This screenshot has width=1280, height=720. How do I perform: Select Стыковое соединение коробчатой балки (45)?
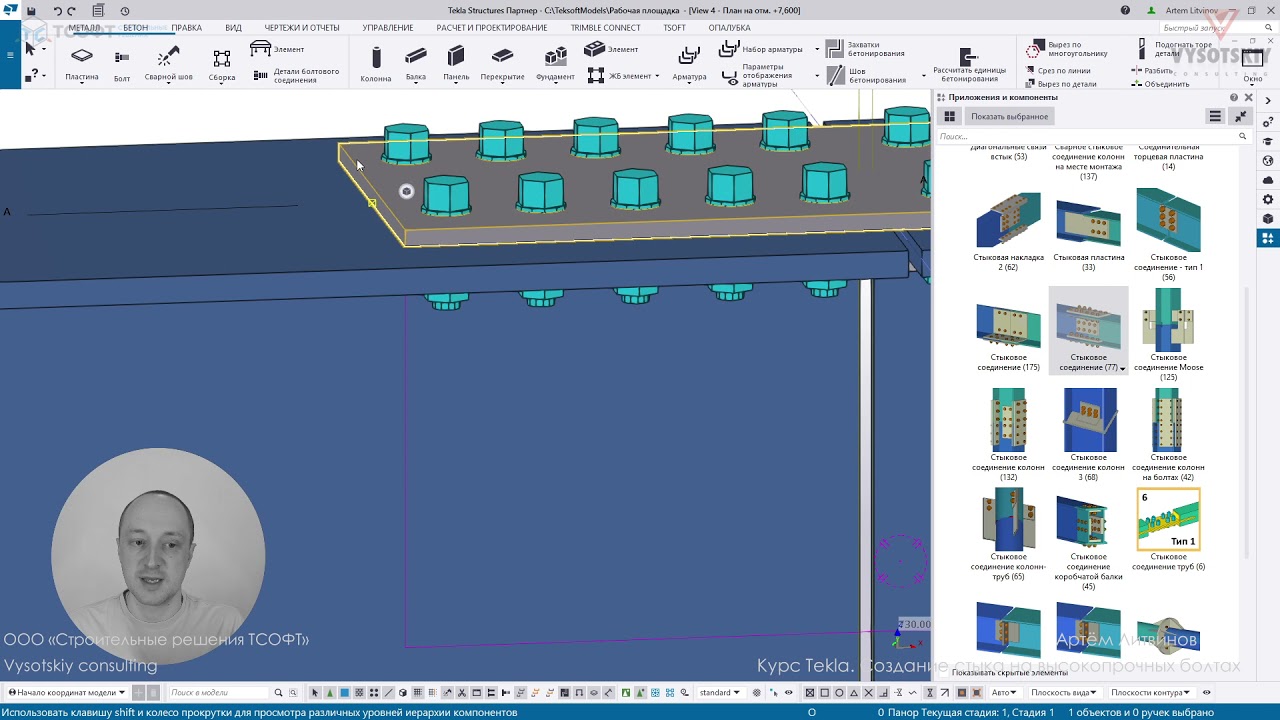click(x=1088, y=540)
